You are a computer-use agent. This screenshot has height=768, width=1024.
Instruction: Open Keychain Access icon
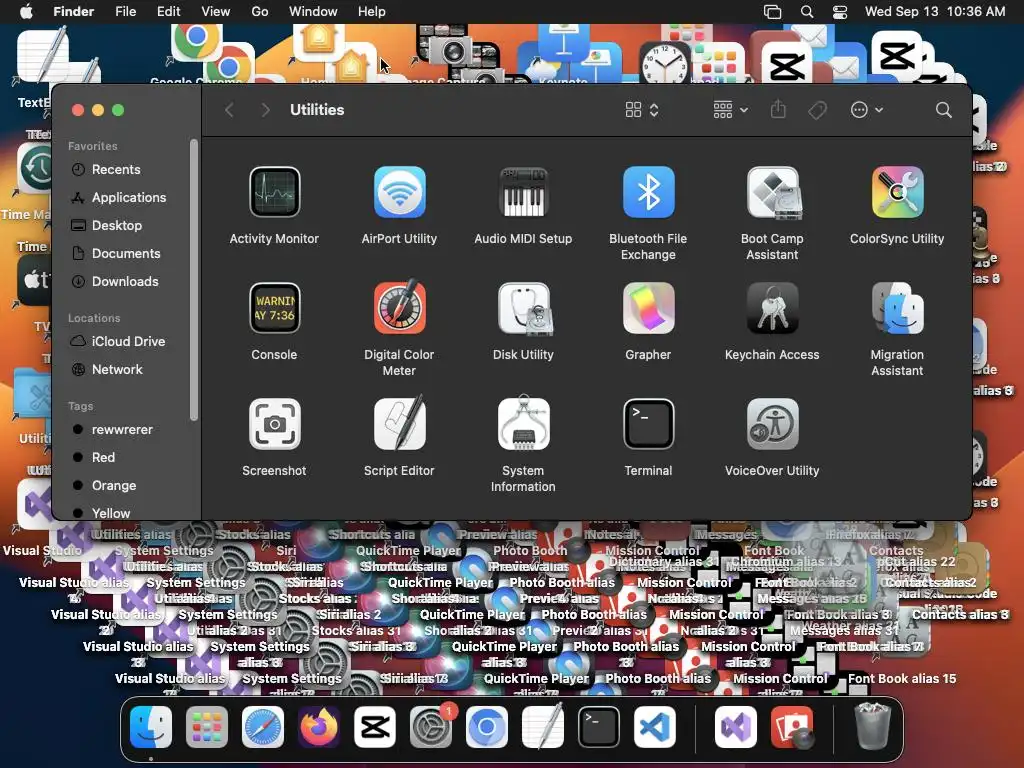(x=773, y=308)
